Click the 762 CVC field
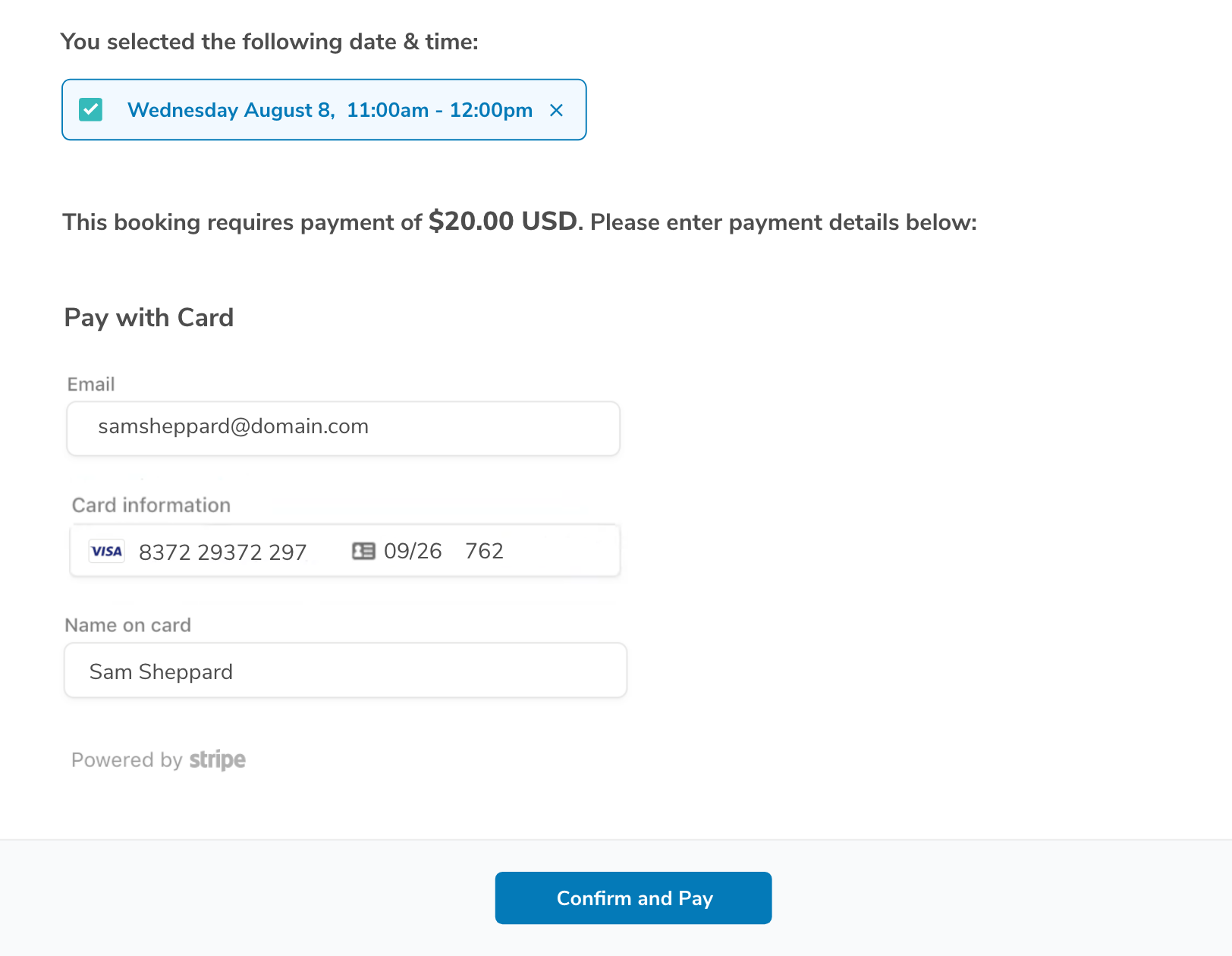 point(484,551)
